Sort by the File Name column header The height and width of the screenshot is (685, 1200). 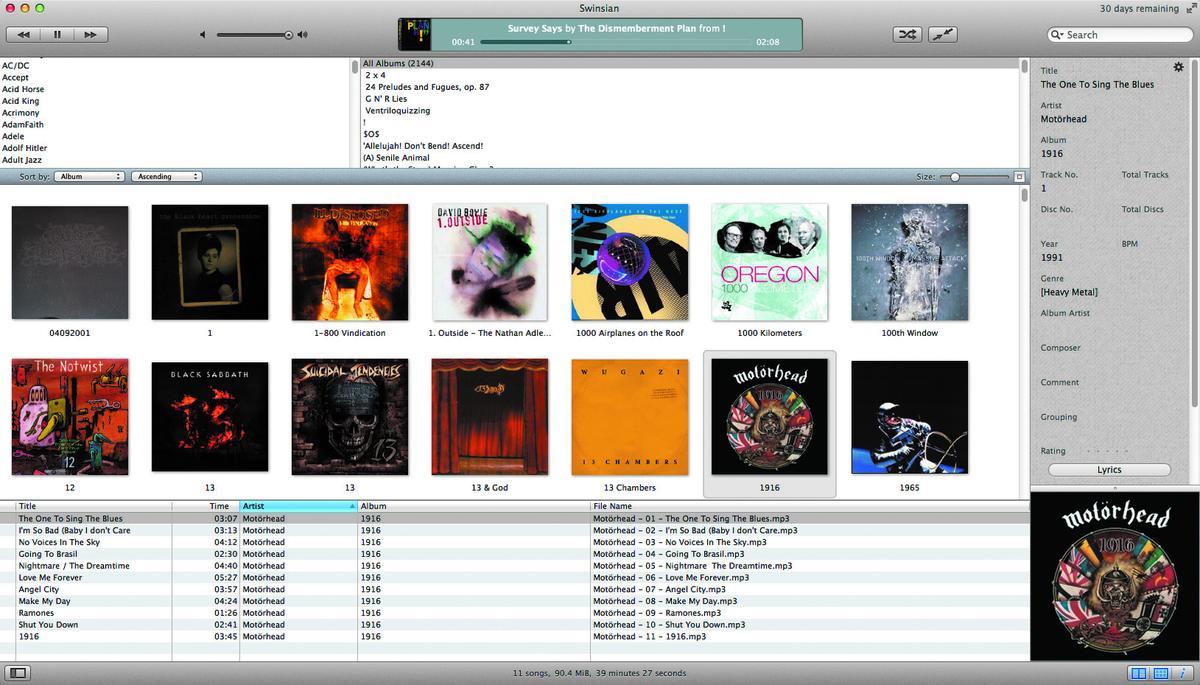tap(810, 506)
